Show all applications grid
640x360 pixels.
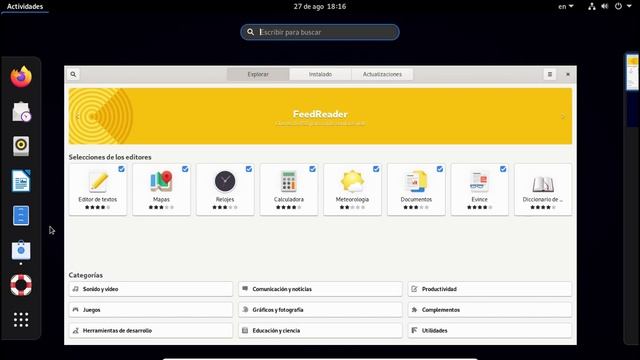pos(21,320)
